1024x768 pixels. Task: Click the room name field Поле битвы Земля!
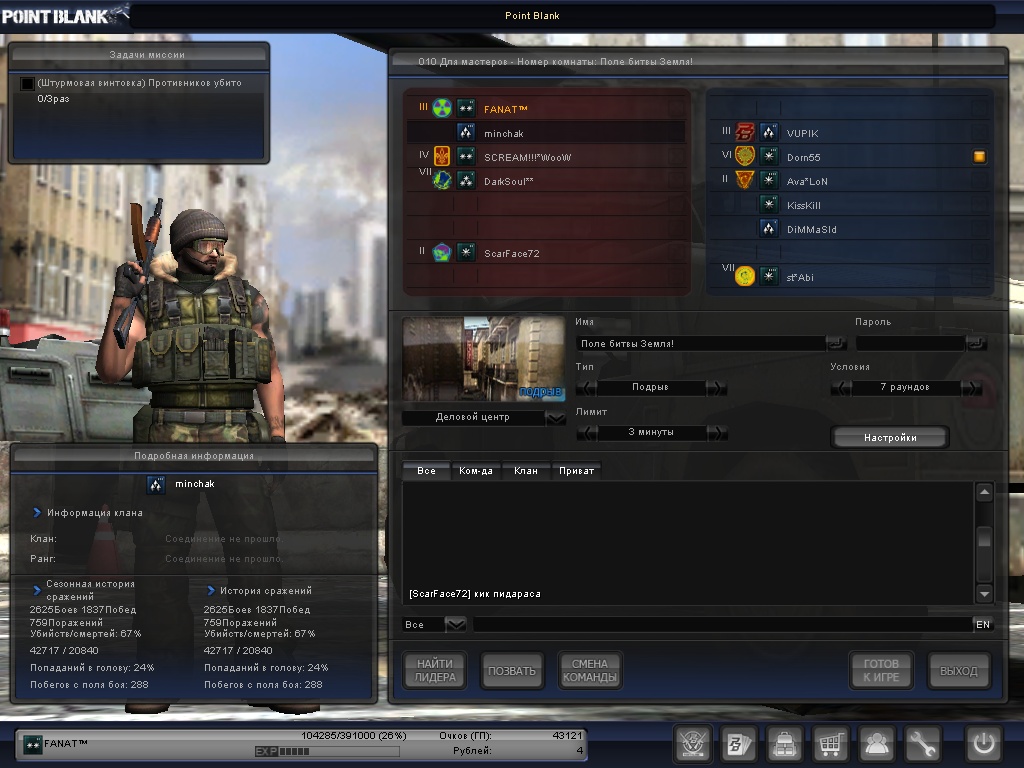pyautogui.click(x=700, y=344)
